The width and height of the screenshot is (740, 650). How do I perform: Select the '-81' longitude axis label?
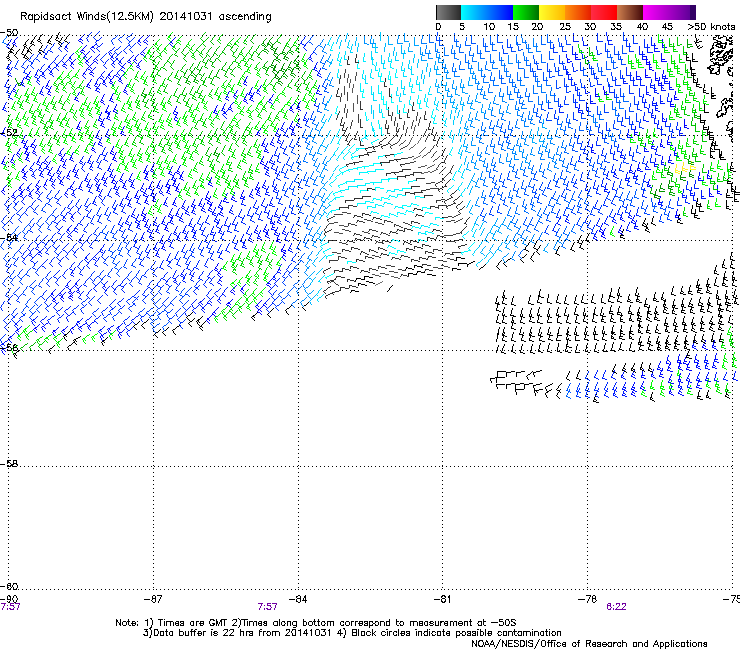coord(442,599)
